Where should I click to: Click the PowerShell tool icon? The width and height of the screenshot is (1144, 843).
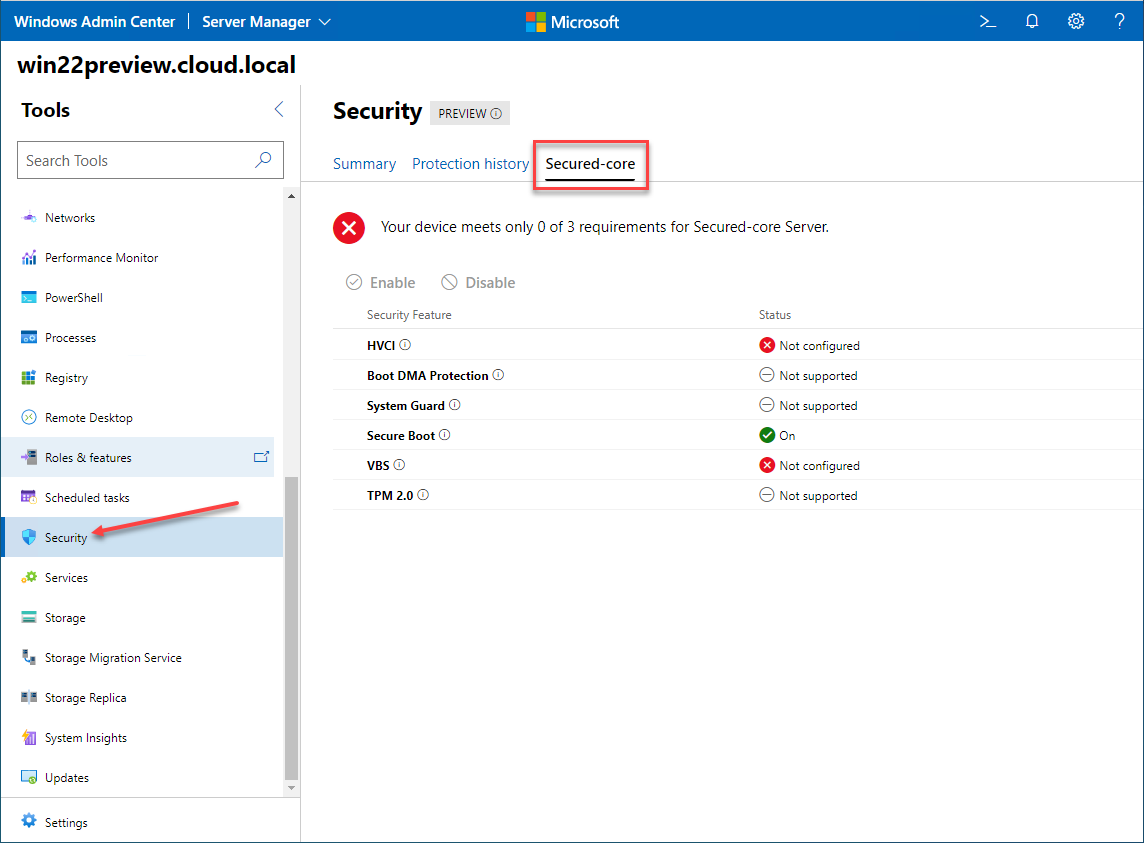29,298
